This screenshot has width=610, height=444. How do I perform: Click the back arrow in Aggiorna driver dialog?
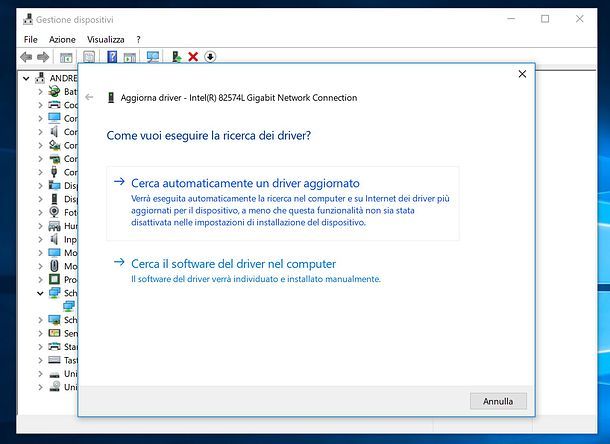pos(89,97)
